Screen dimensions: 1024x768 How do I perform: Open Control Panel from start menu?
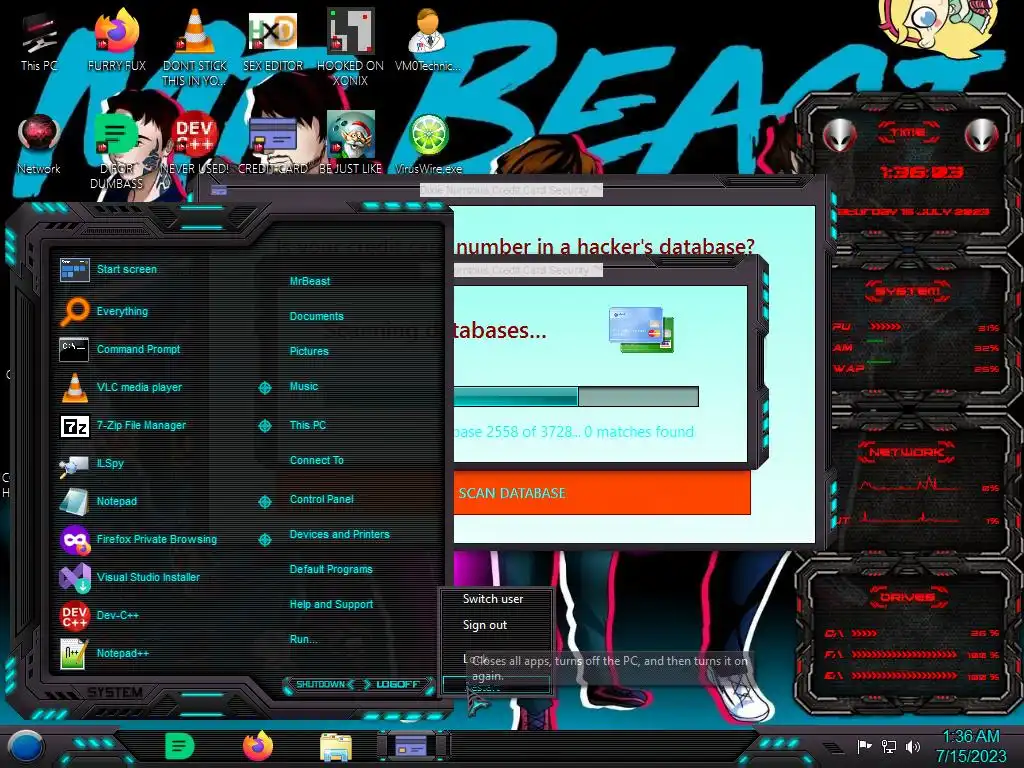[321, 499]
